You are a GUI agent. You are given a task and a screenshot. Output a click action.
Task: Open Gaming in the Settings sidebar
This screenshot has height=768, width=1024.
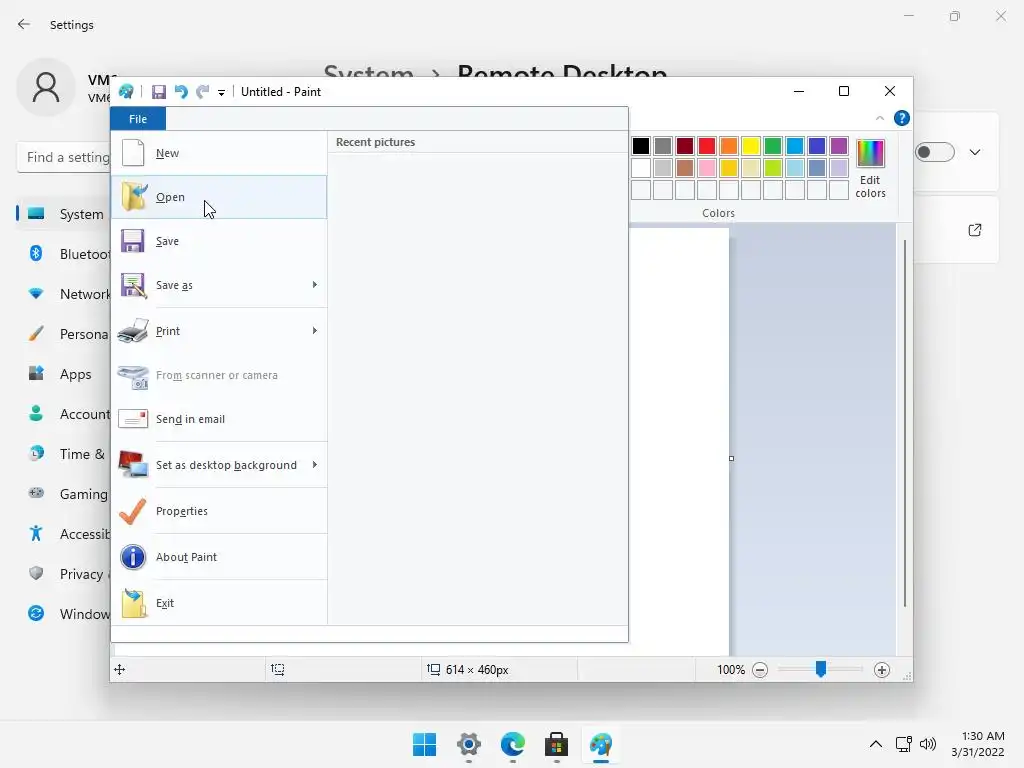(x=63, y=494)
